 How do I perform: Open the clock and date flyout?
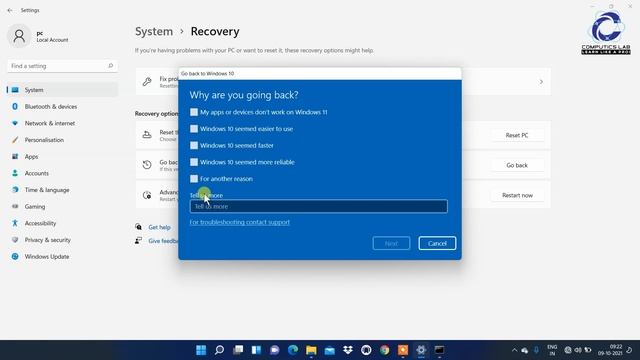tap(611, 350)
